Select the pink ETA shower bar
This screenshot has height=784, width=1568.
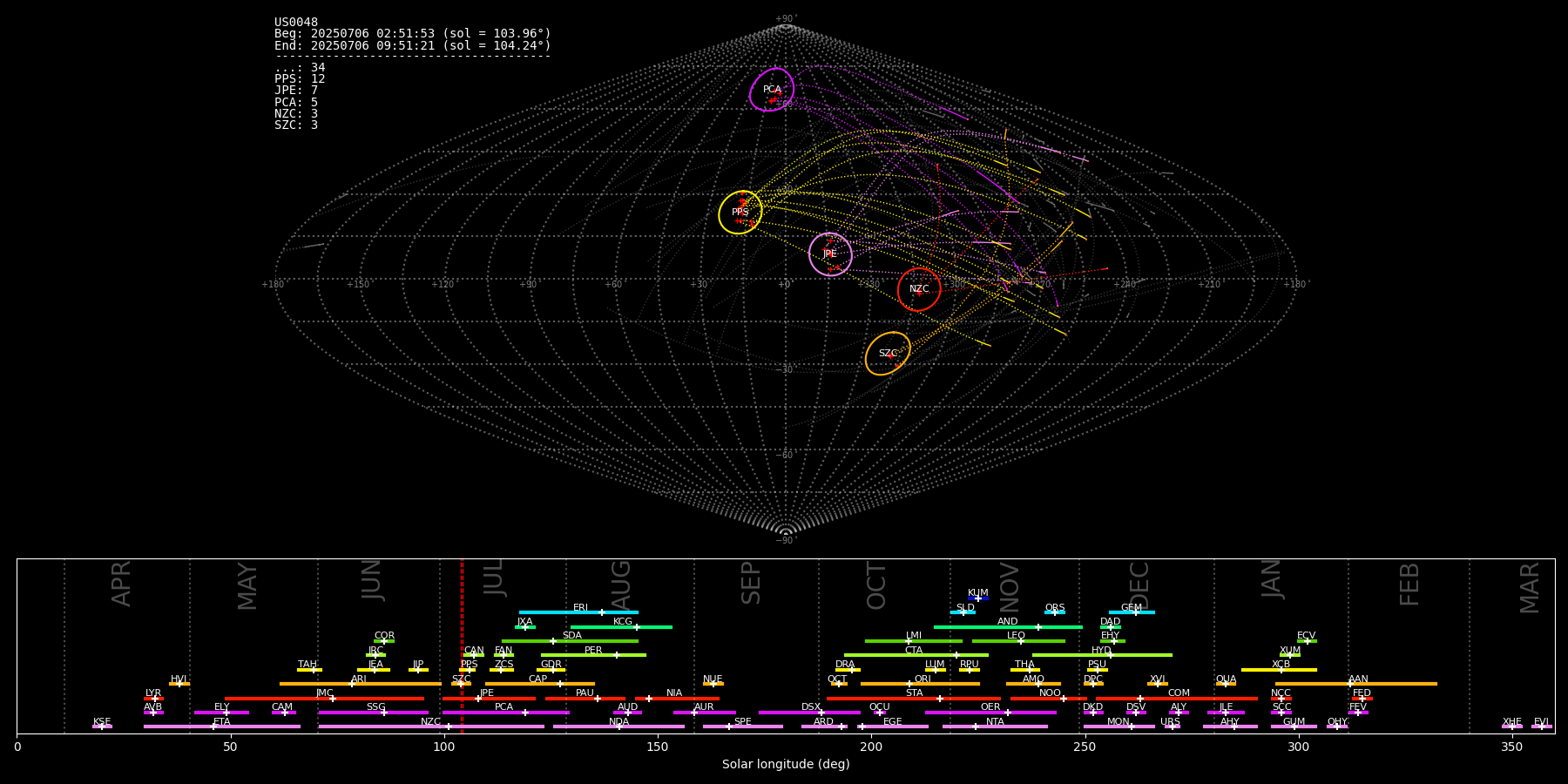tap(222, 727)
